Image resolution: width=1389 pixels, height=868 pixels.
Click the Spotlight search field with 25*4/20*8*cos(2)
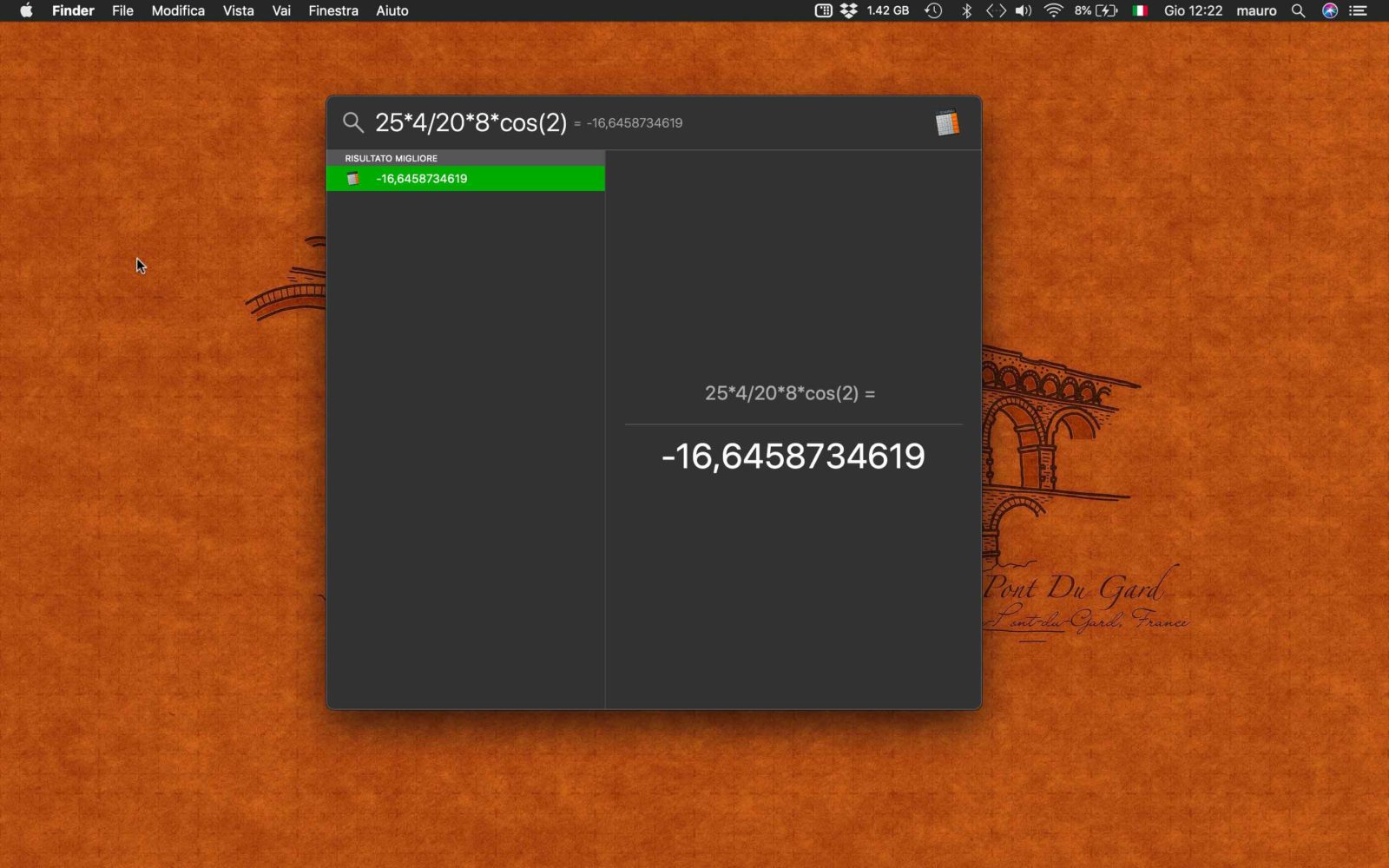tap(471, 122)
